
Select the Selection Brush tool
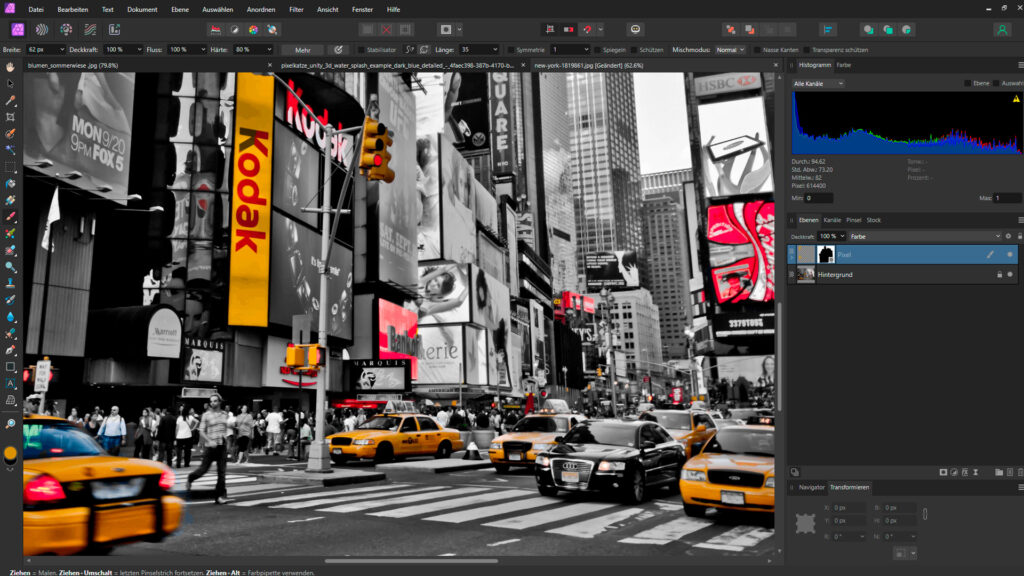10,133
